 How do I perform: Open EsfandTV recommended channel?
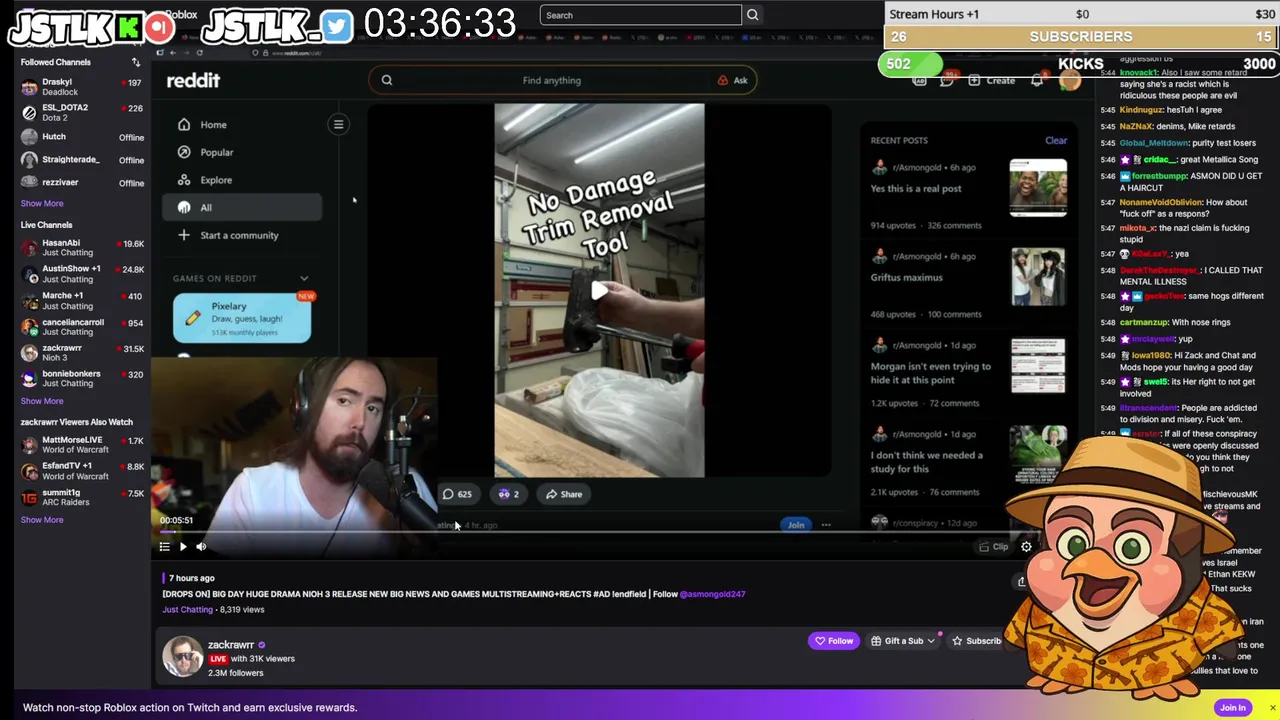[82, 471]
